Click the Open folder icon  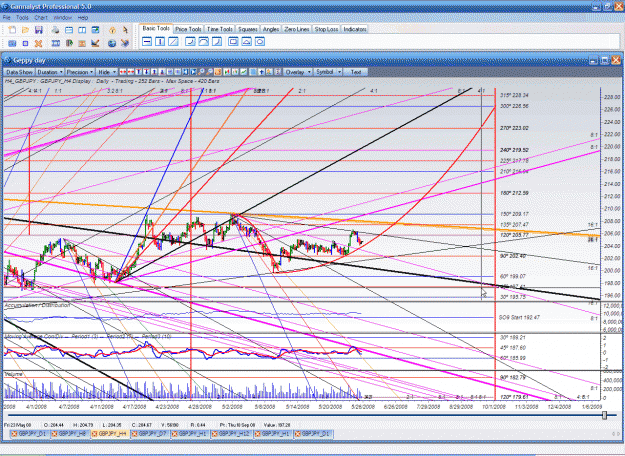point(26,30)
